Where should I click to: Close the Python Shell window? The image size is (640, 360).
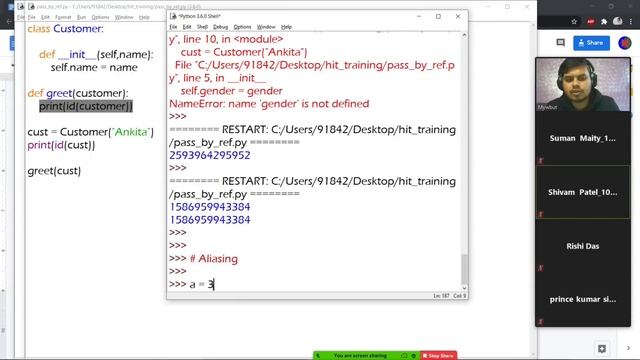[458, 16]
